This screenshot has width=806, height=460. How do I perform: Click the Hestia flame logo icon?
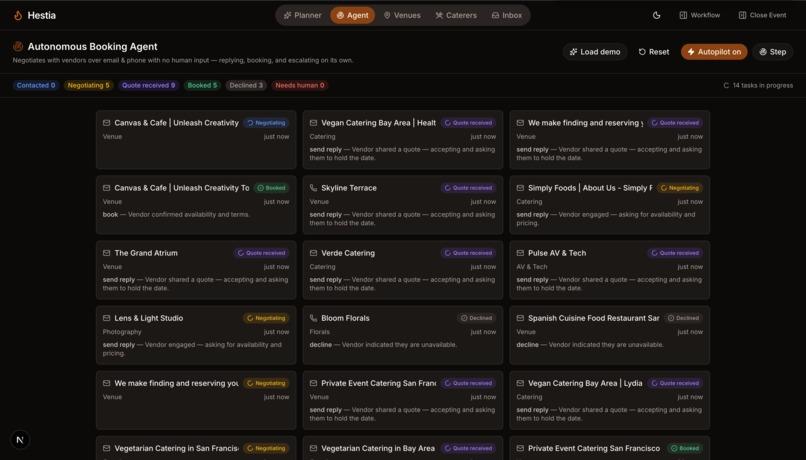coord(18,15)
